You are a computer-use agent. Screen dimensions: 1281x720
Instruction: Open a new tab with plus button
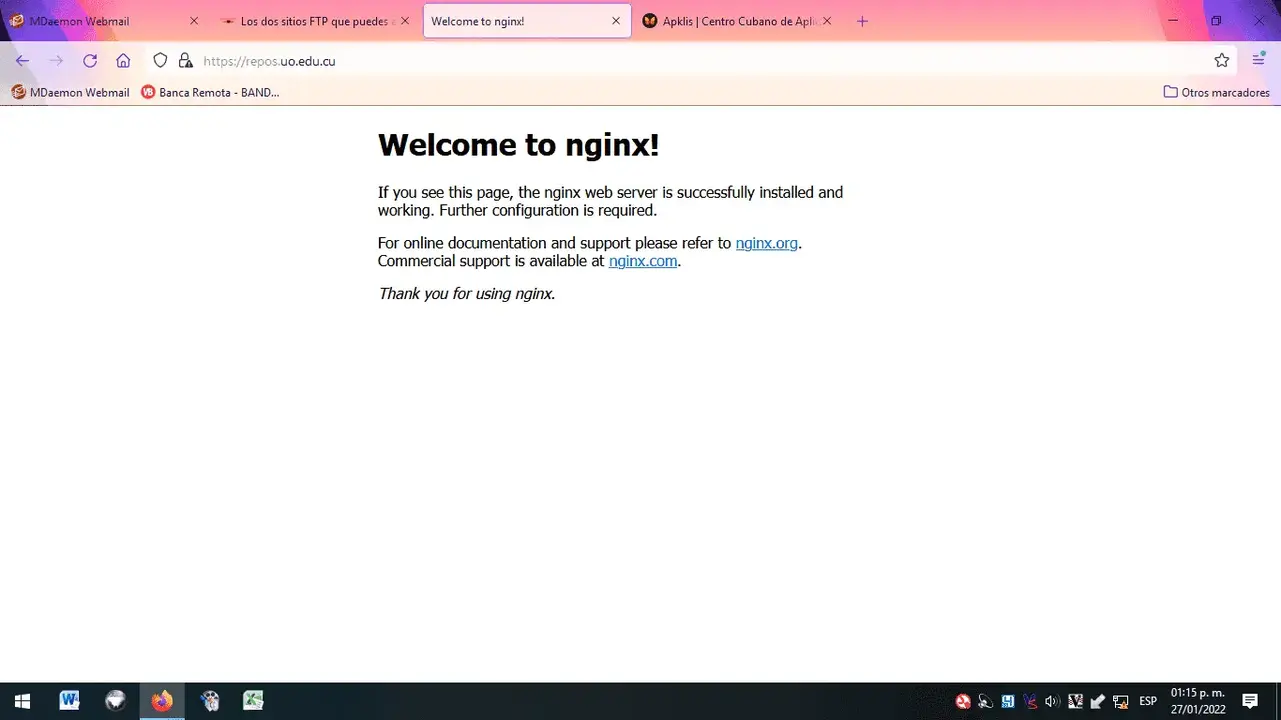click(862, 21)
